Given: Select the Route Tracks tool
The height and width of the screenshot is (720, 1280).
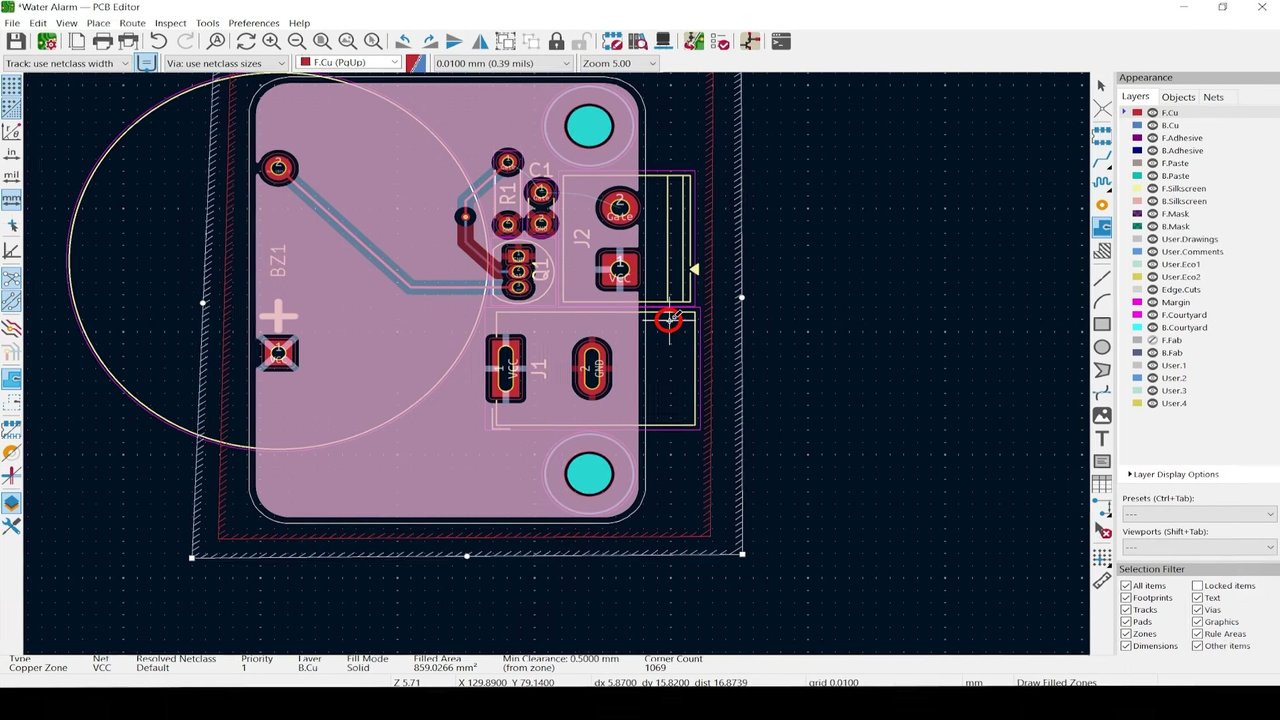Looking at the screenshot, I should [1101, 159].
